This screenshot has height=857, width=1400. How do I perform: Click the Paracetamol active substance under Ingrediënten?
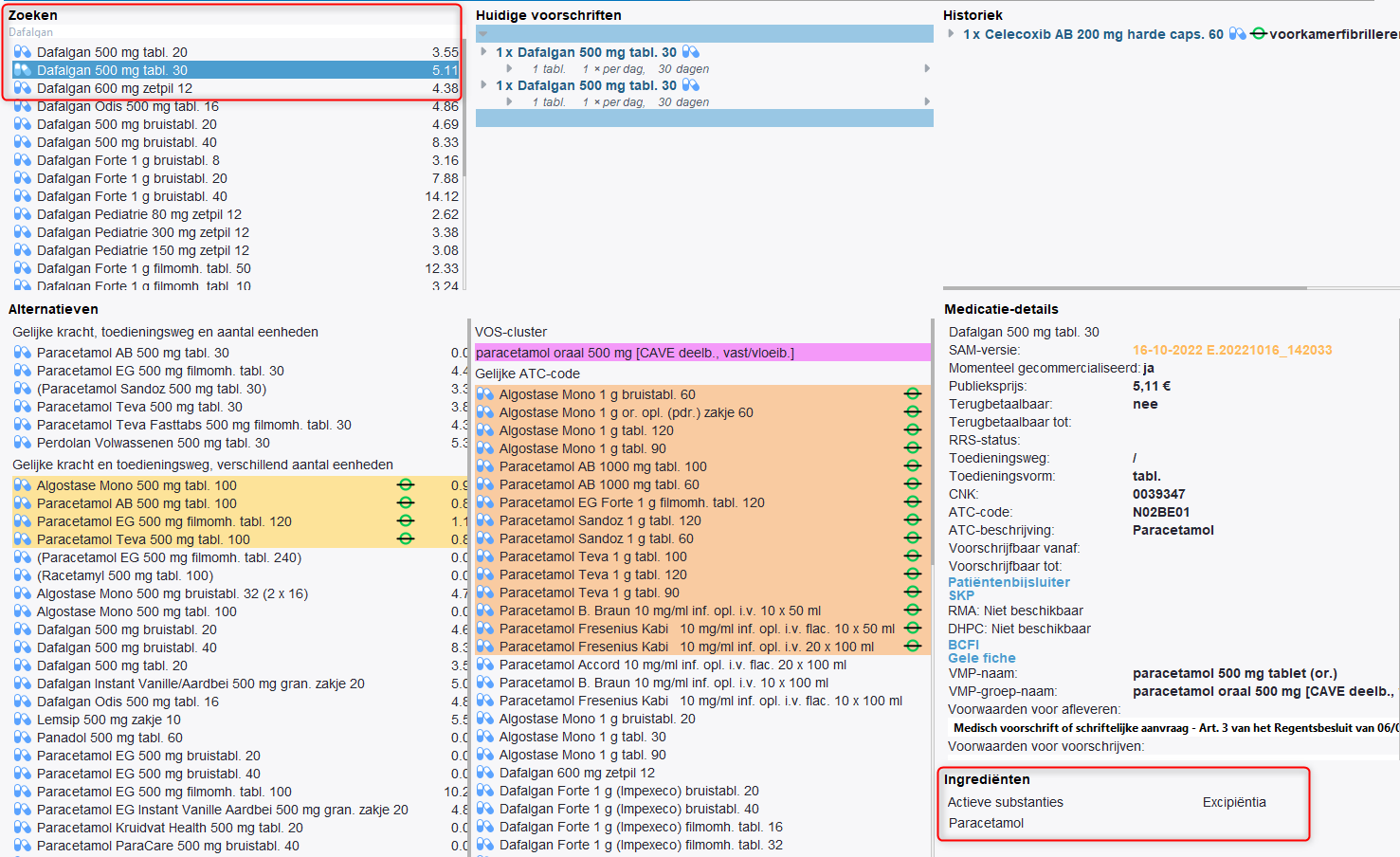pos(986,823)
